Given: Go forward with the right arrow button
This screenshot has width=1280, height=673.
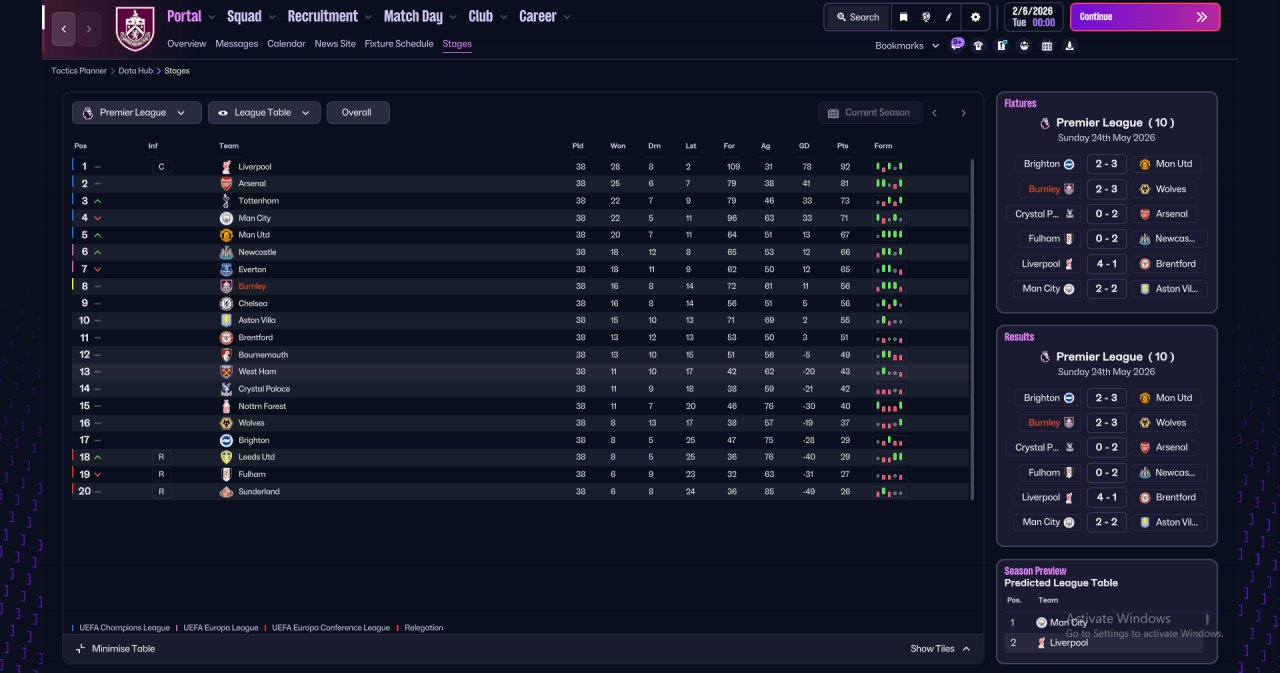Looking at the screenshot, I should [x=89, y=29].
